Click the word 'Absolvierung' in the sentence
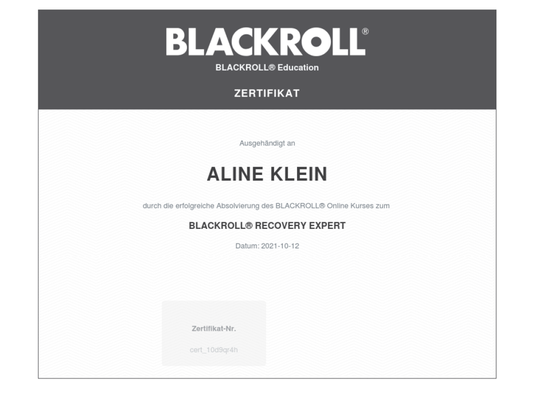534x400 pixels. tap(238, 206)
